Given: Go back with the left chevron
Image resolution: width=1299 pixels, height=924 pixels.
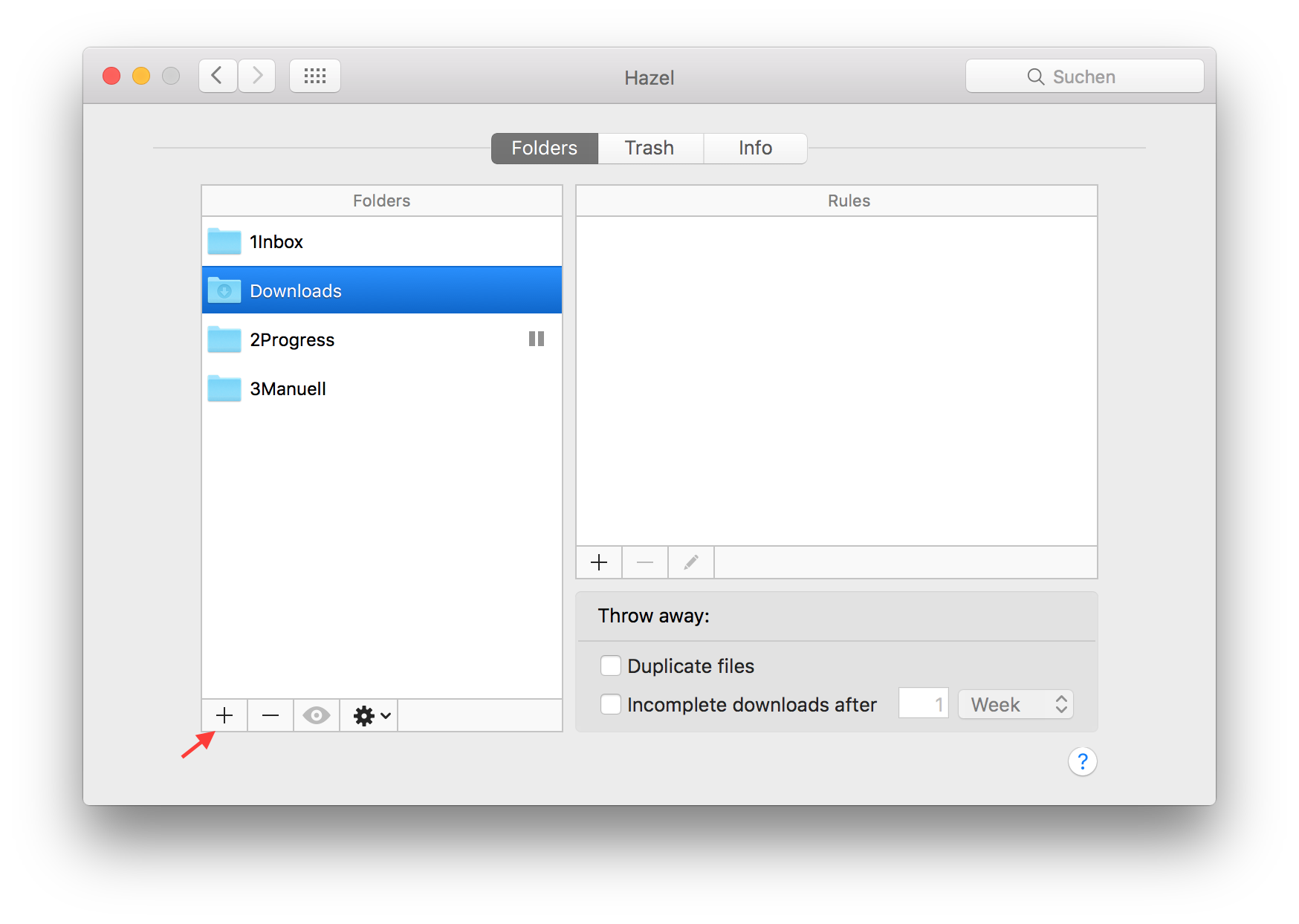Looking at the screenshot, I should click(218, 76).
